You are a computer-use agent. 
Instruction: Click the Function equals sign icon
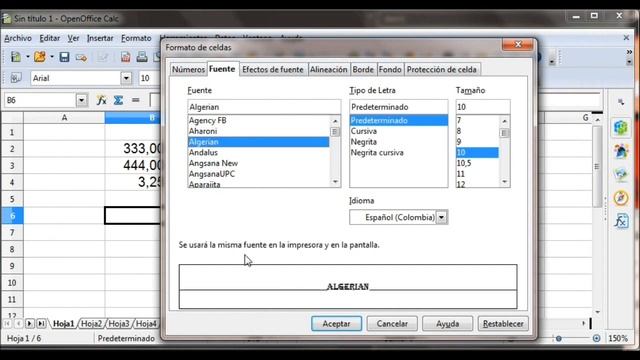136,100
